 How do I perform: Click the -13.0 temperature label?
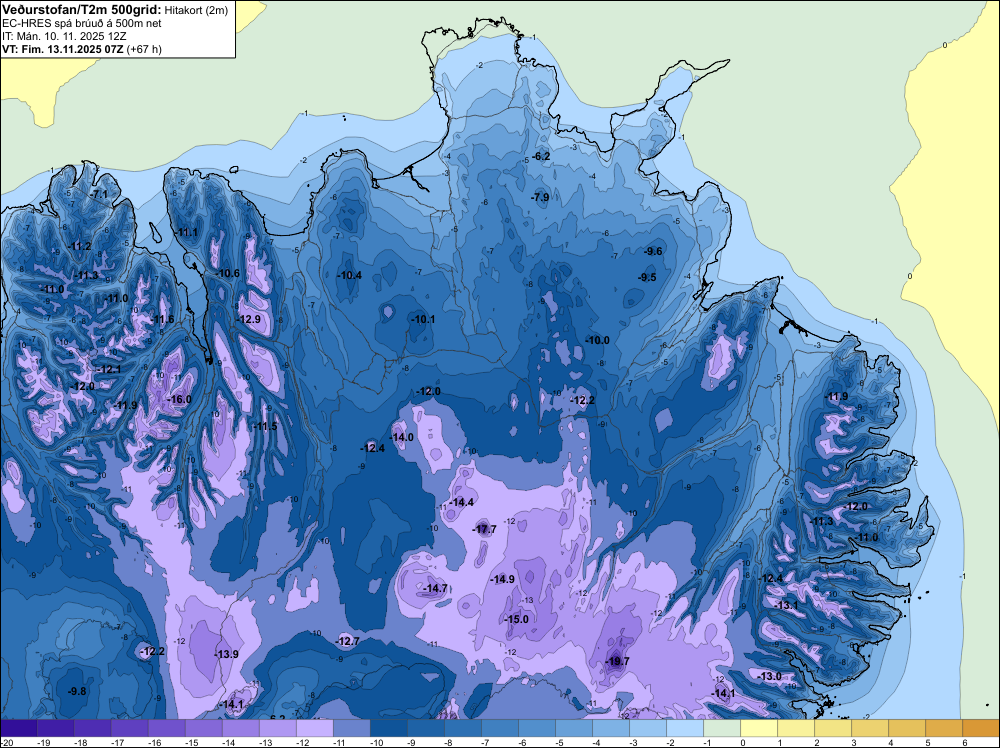tap(768, 676)
